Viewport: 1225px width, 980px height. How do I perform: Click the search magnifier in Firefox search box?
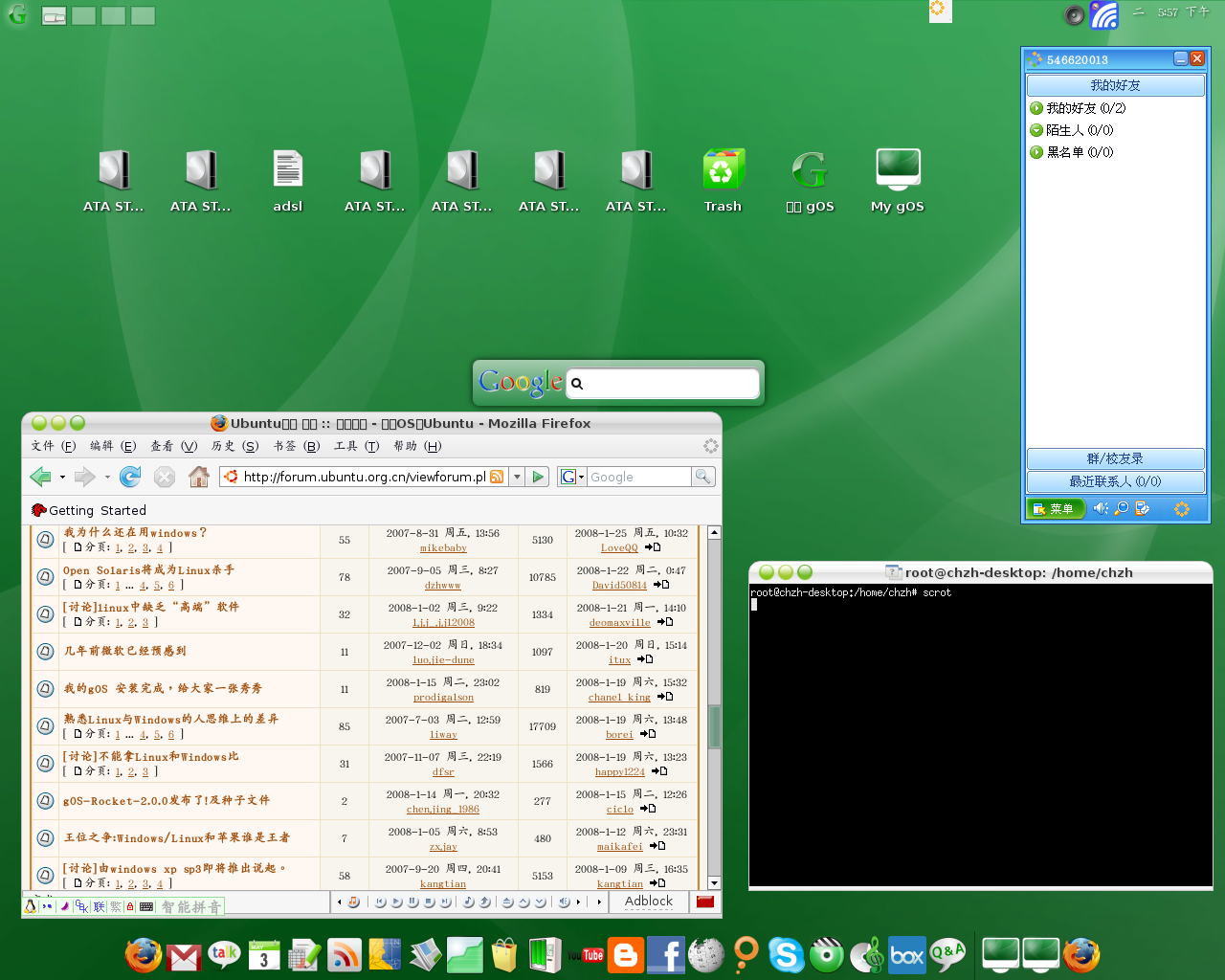pos(703,477)
